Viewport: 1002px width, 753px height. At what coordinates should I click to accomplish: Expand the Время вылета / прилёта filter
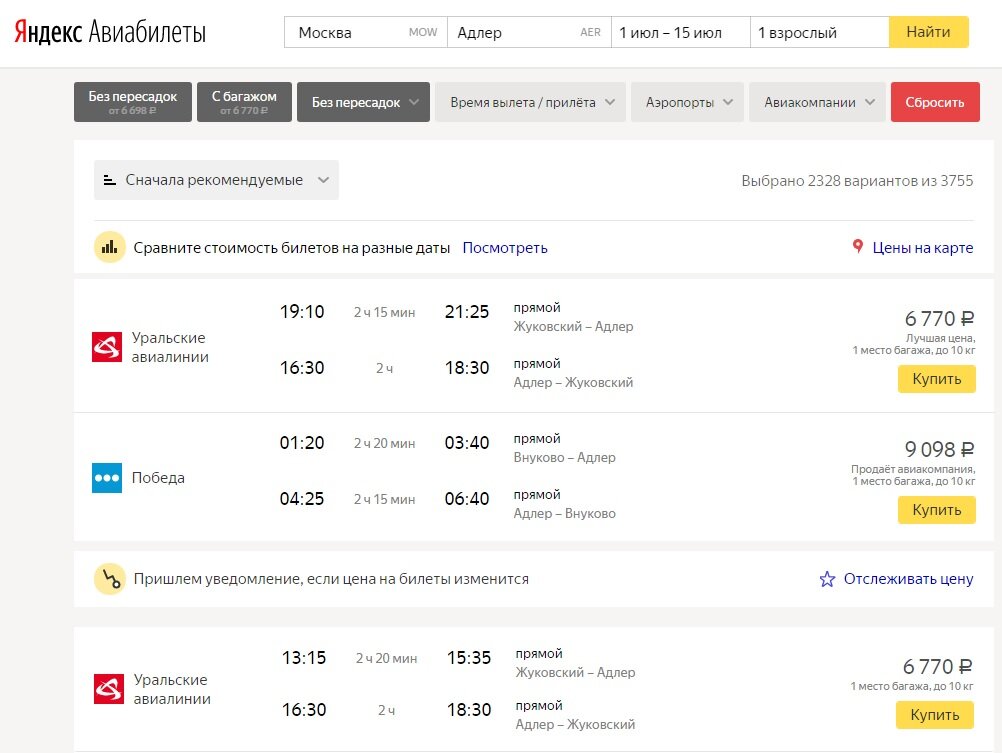pos(530,102)
